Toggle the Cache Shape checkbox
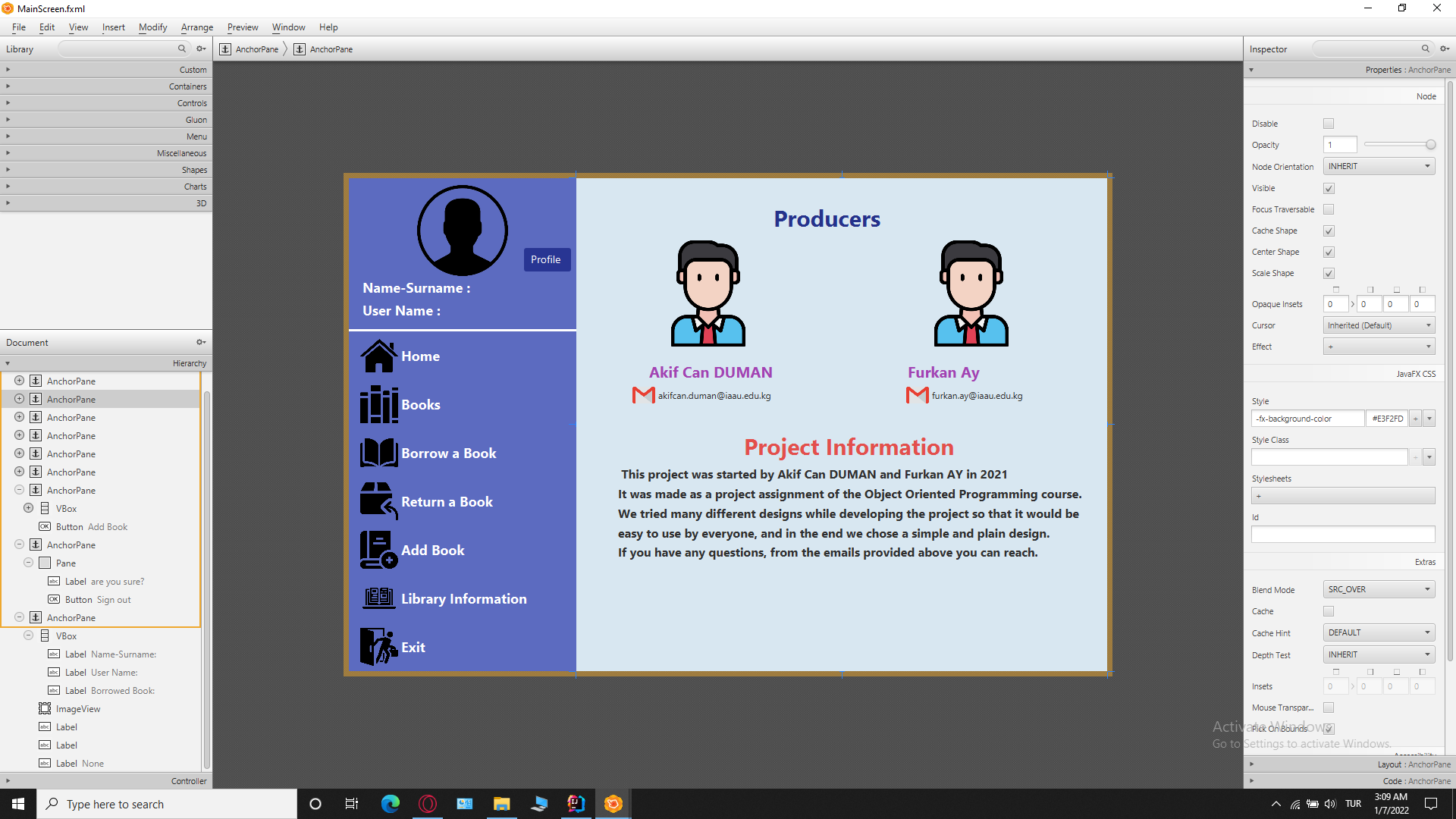Viewport: 1456px width, 819px height. [x=1329, y=231]
